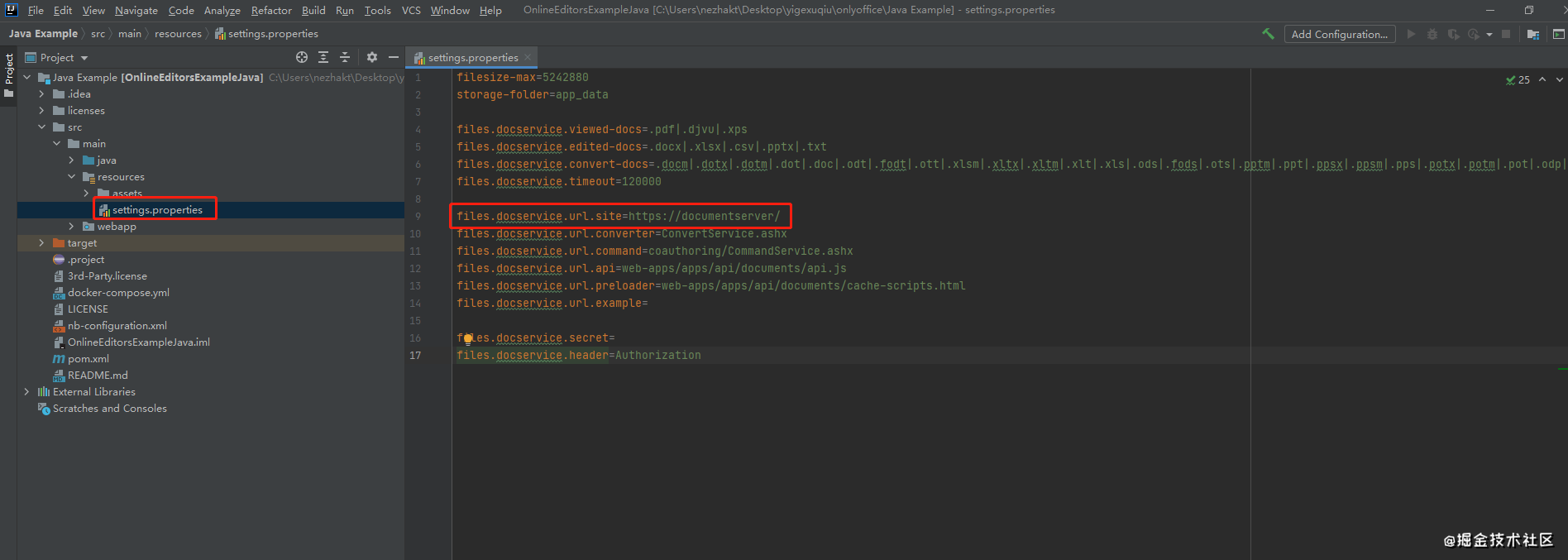Open the Edit menu

[63, 10]
